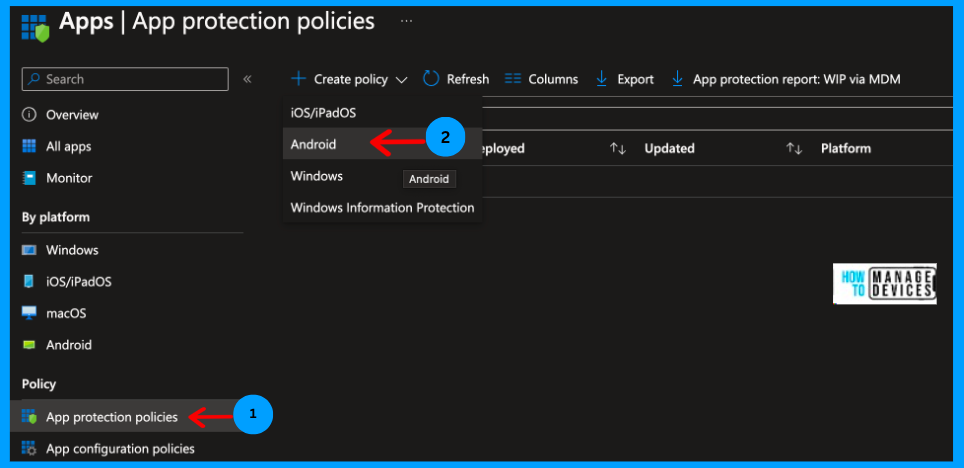This screenshot has height=468, width=964.
Task: Click the Platform column header
Action: (x=846, y=148)
